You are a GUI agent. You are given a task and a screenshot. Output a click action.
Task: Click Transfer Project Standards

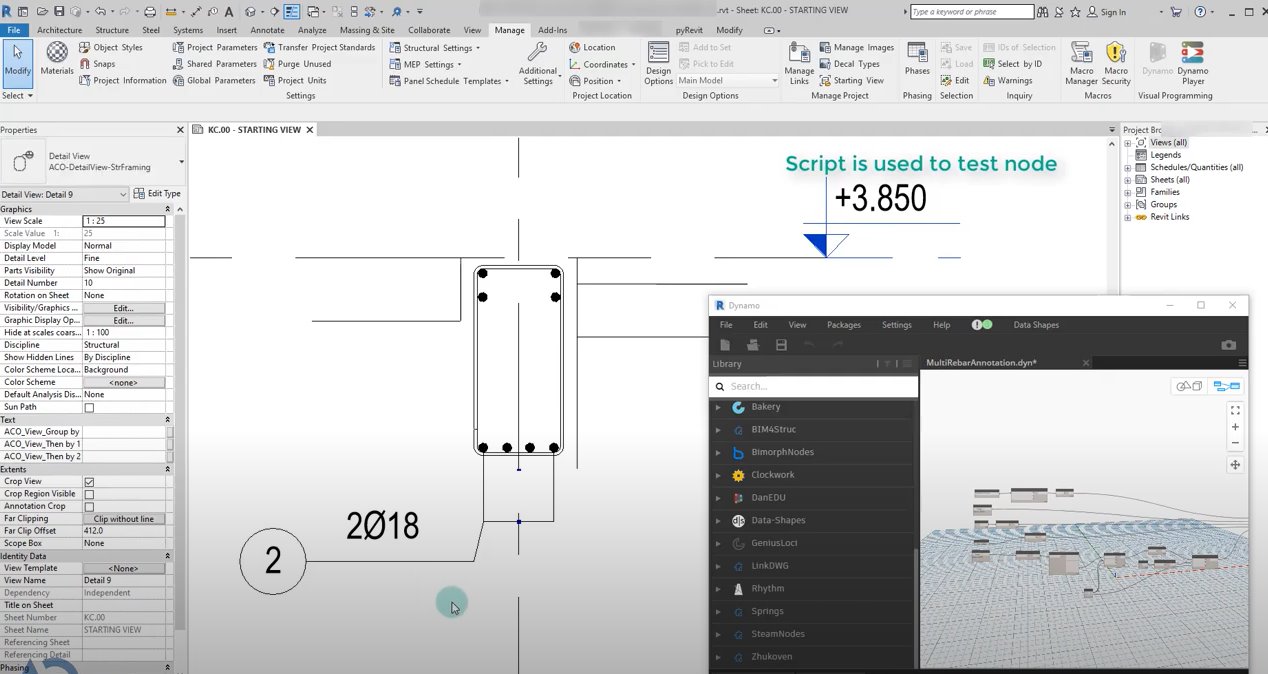point(319,47)
